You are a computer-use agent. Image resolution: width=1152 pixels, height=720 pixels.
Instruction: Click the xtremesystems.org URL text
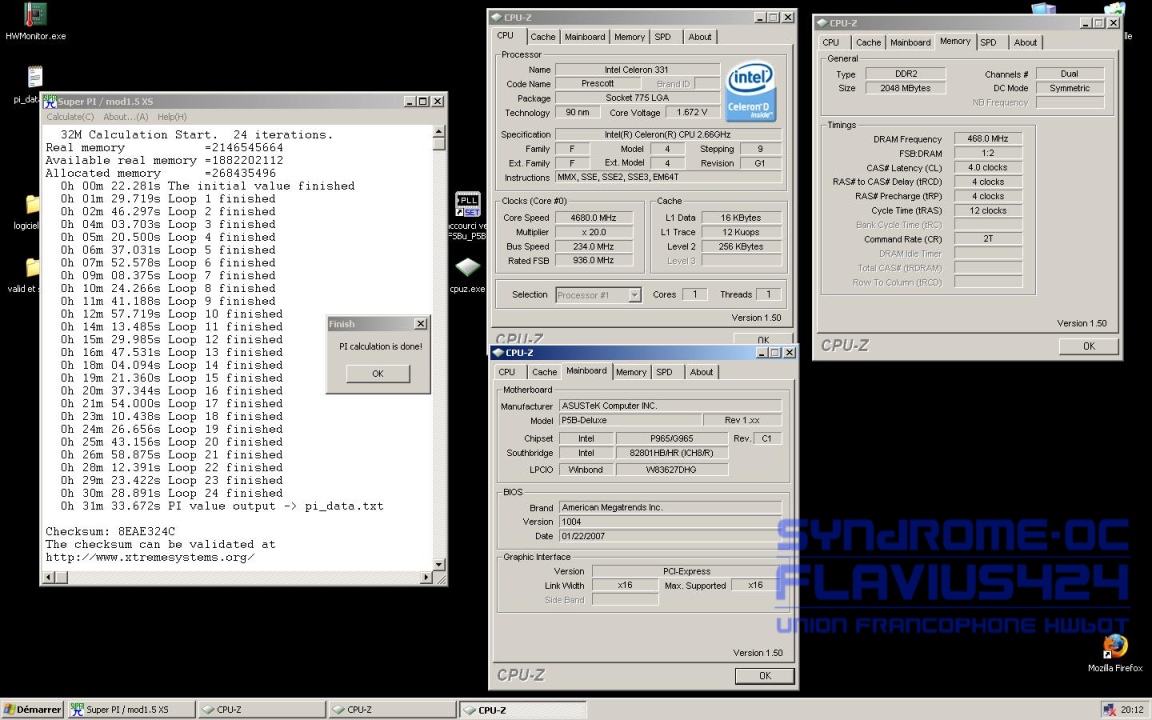150,557
